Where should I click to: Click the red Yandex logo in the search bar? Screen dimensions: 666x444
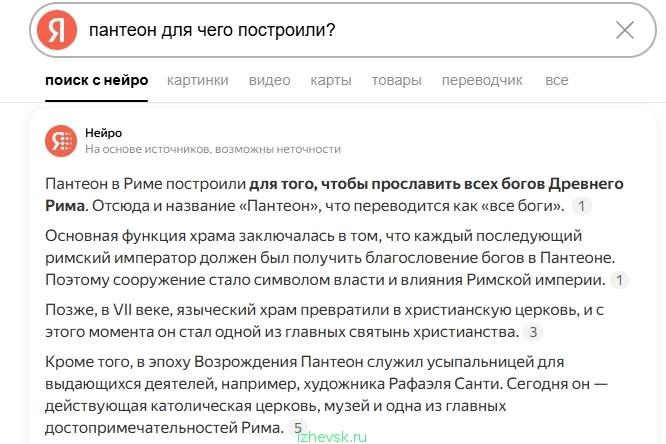click(x=57, y=30)
